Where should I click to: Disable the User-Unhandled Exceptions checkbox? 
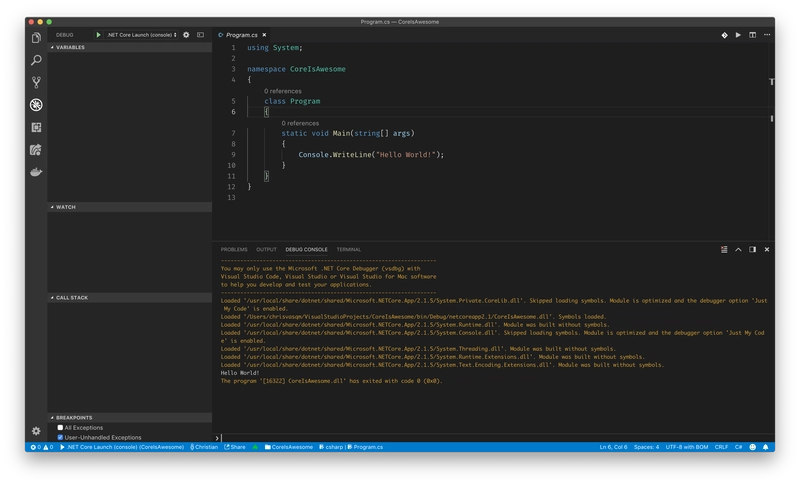pyautogui.click(x=60, y=438)
